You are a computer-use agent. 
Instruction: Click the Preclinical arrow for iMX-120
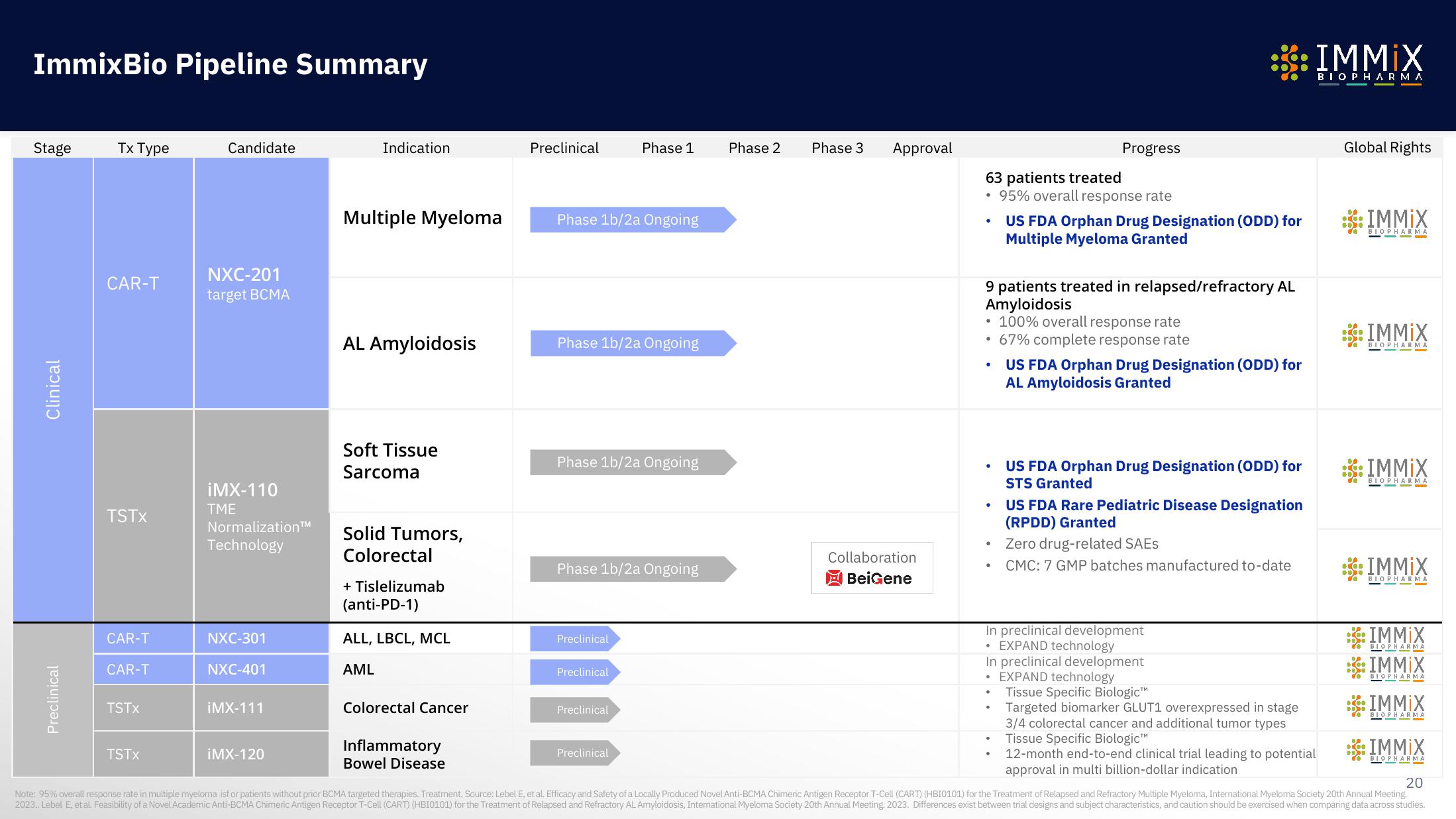pyautogui.click(x=575, y=753)
